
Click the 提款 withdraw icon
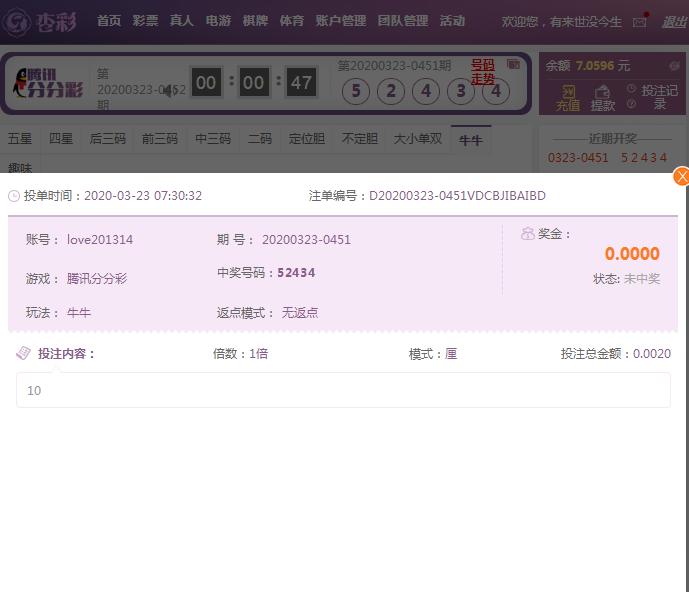[x=602, y=98]
